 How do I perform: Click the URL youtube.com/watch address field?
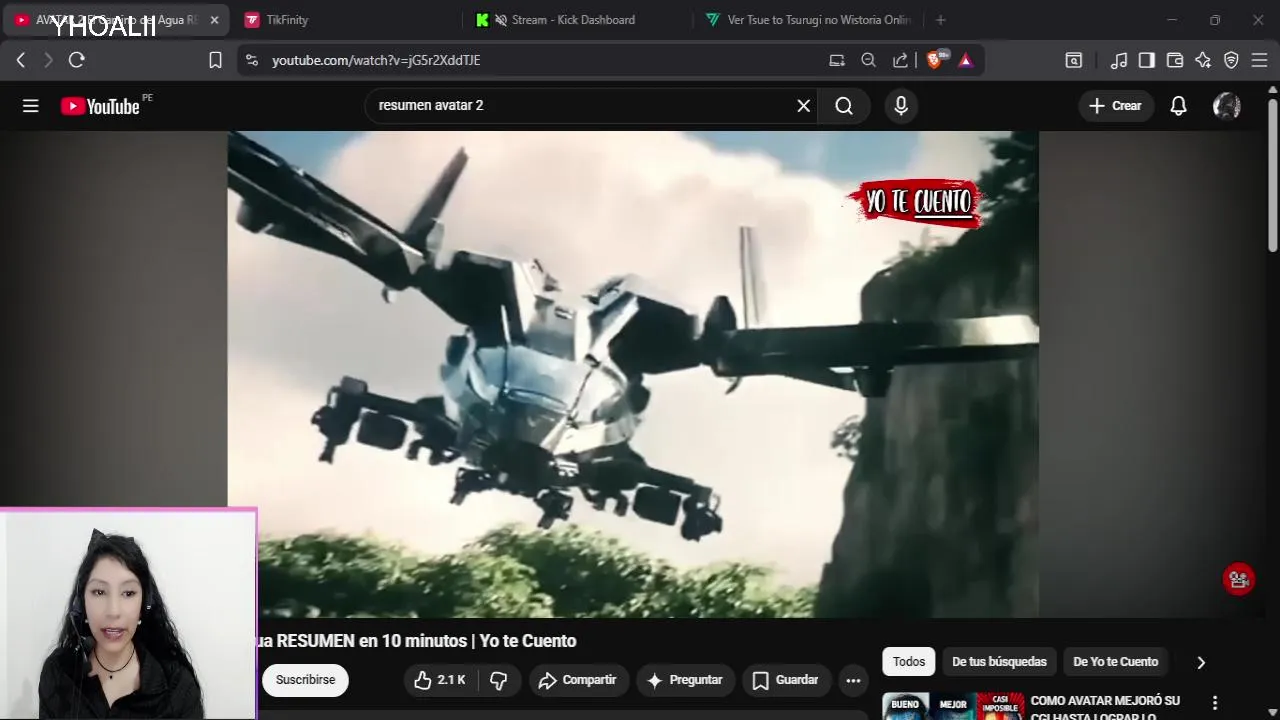376,60
